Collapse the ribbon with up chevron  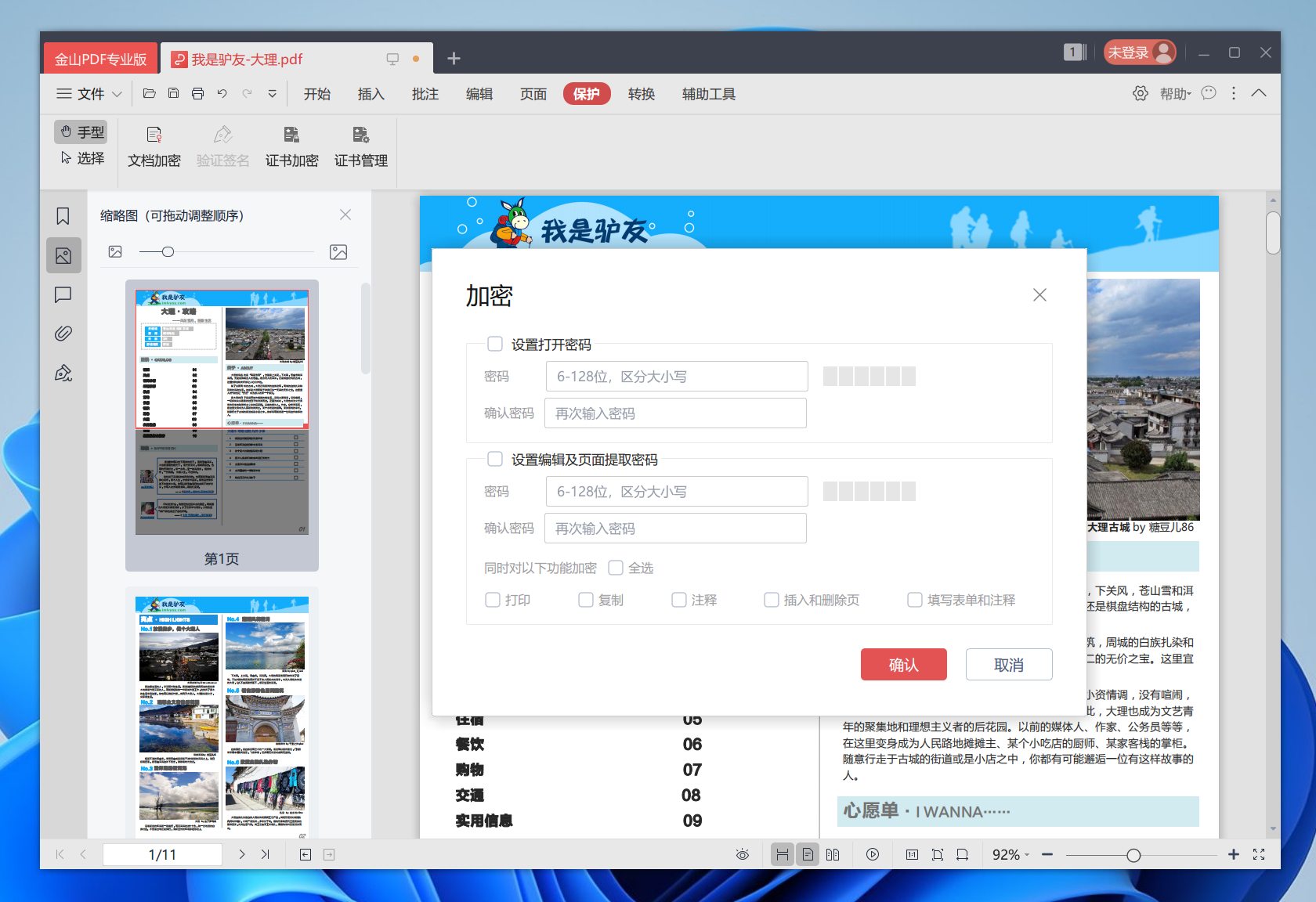(1259, 93)
